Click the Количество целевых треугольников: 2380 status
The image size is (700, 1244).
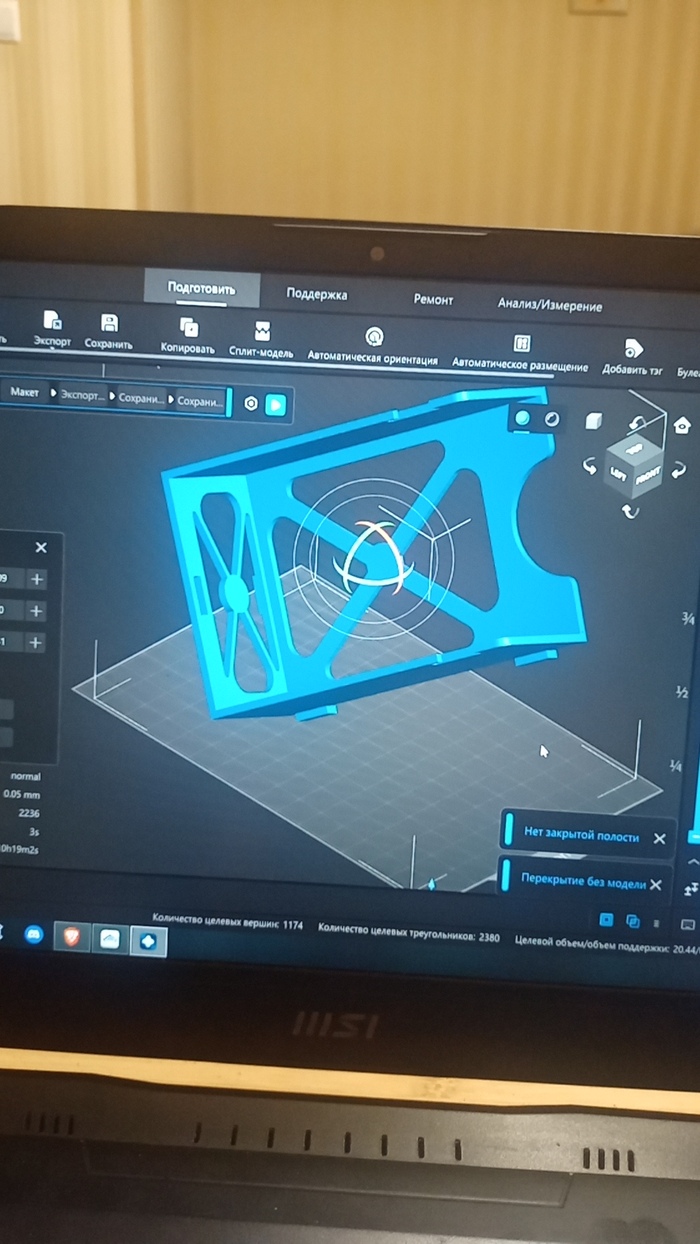coord(408,934)
